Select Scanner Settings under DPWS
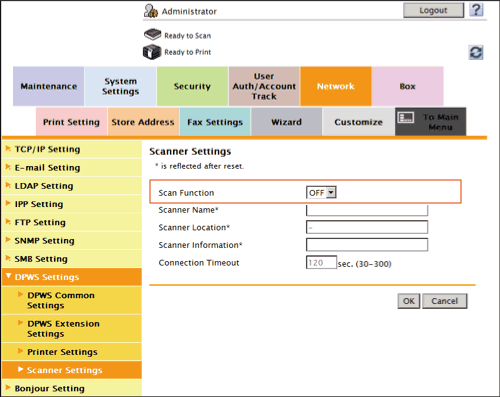 click(72, 370)
